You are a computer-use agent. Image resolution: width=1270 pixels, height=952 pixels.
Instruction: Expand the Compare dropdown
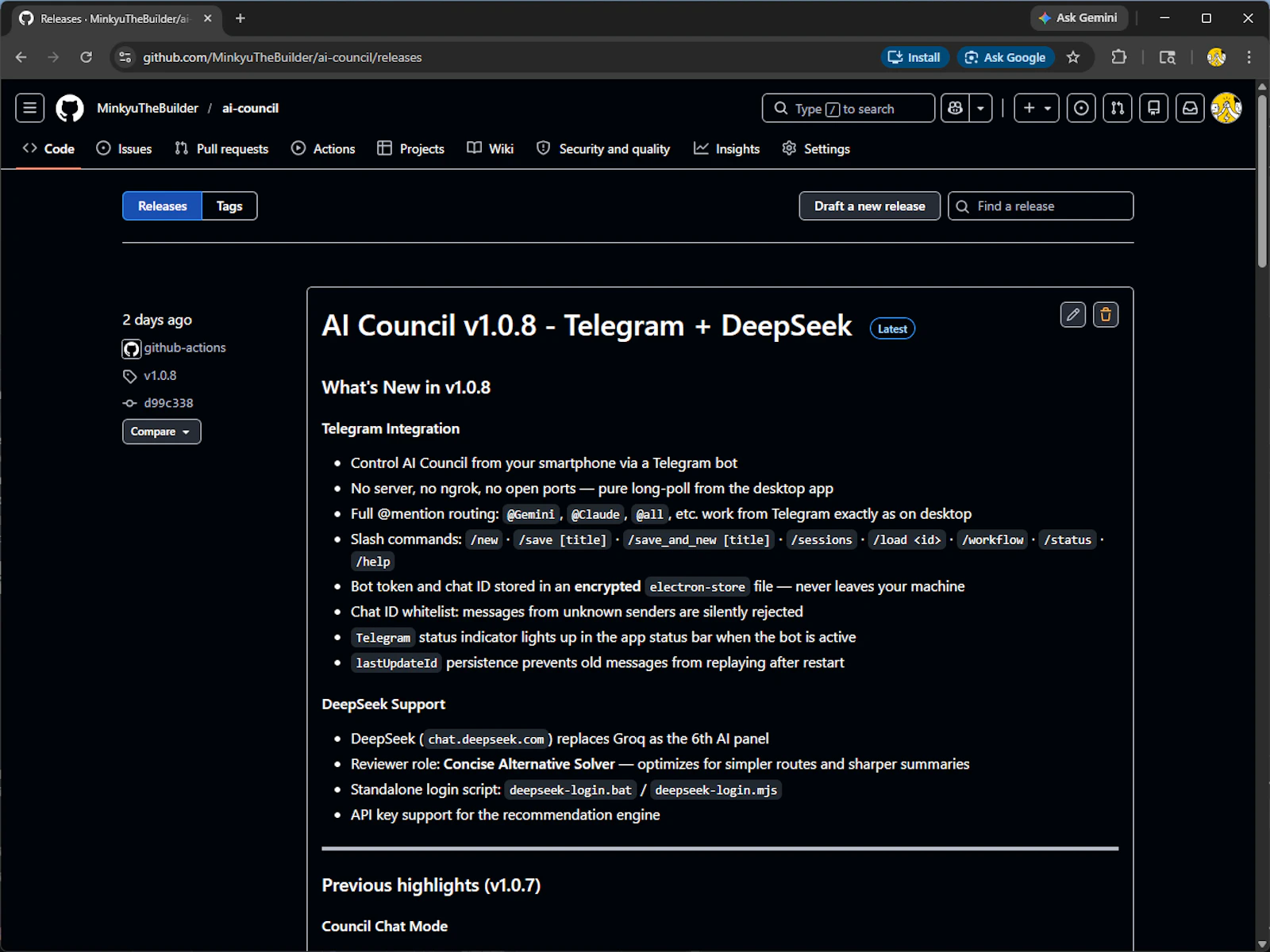tap(161, 432)
